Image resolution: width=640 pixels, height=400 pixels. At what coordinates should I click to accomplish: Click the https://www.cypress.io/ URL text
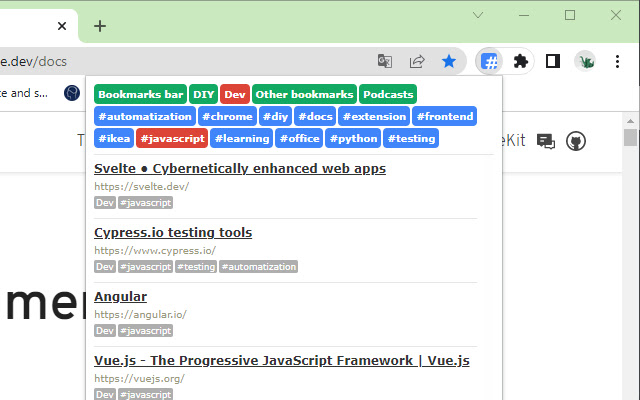(x=155, y=250)
